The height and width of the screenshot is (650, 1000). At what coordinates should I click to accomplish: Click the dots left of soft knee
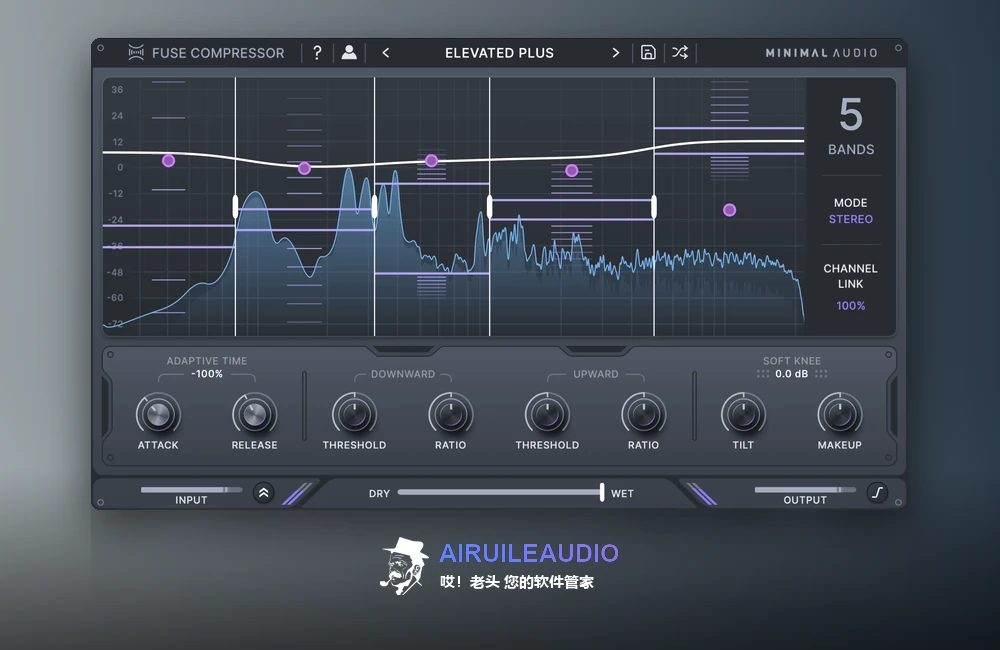763,374
